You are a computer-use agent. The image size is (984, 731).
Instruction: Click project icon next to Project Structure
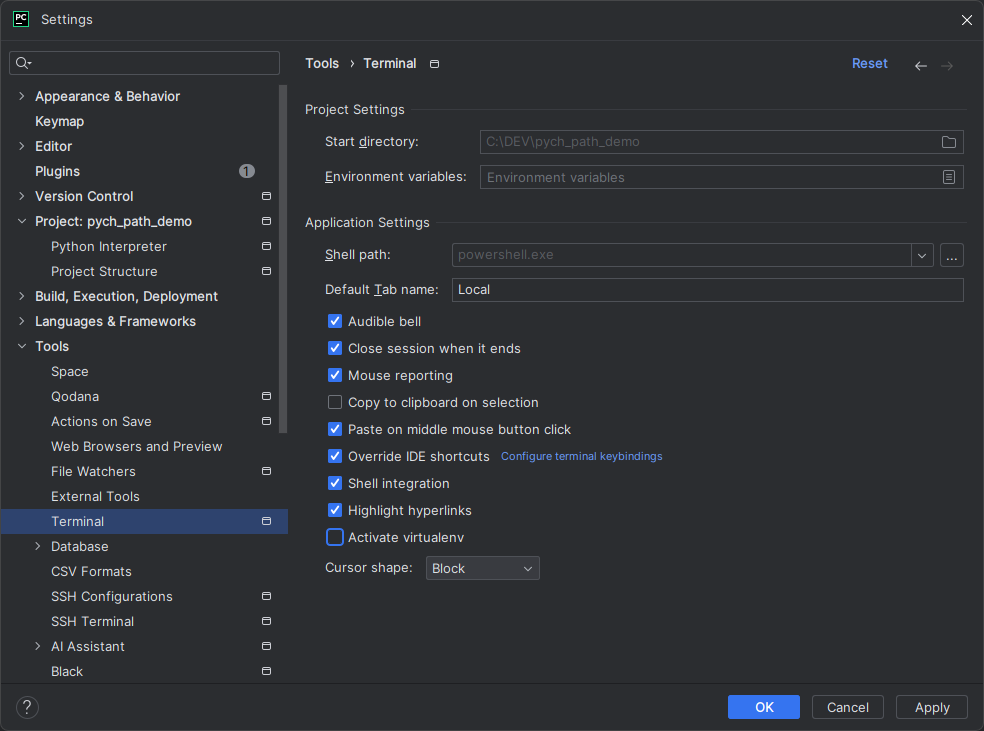266,271
